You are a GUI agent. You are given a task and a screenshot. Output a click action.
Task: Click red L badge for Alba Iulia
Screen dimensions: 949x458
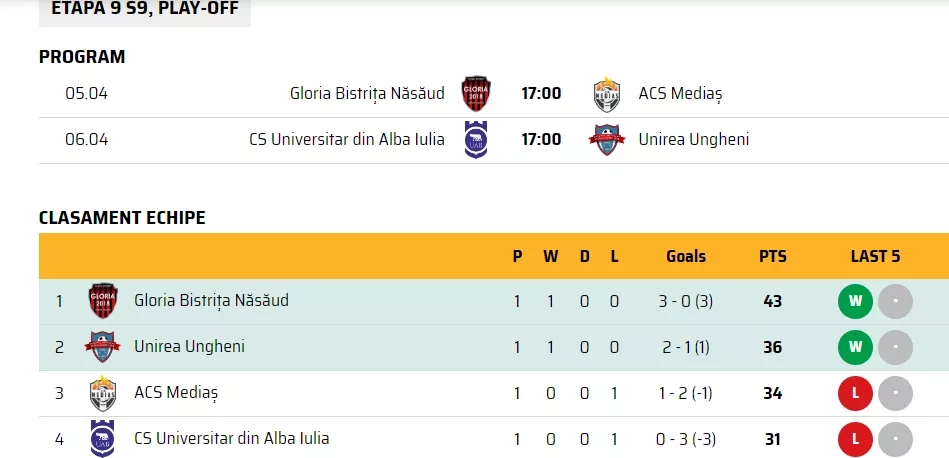click(855, 439)
